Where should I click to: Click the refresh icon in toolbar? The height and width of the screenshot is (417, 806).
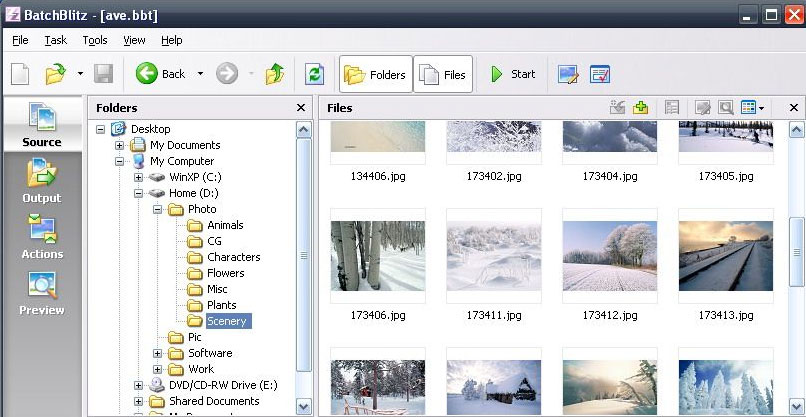(315, 74)
